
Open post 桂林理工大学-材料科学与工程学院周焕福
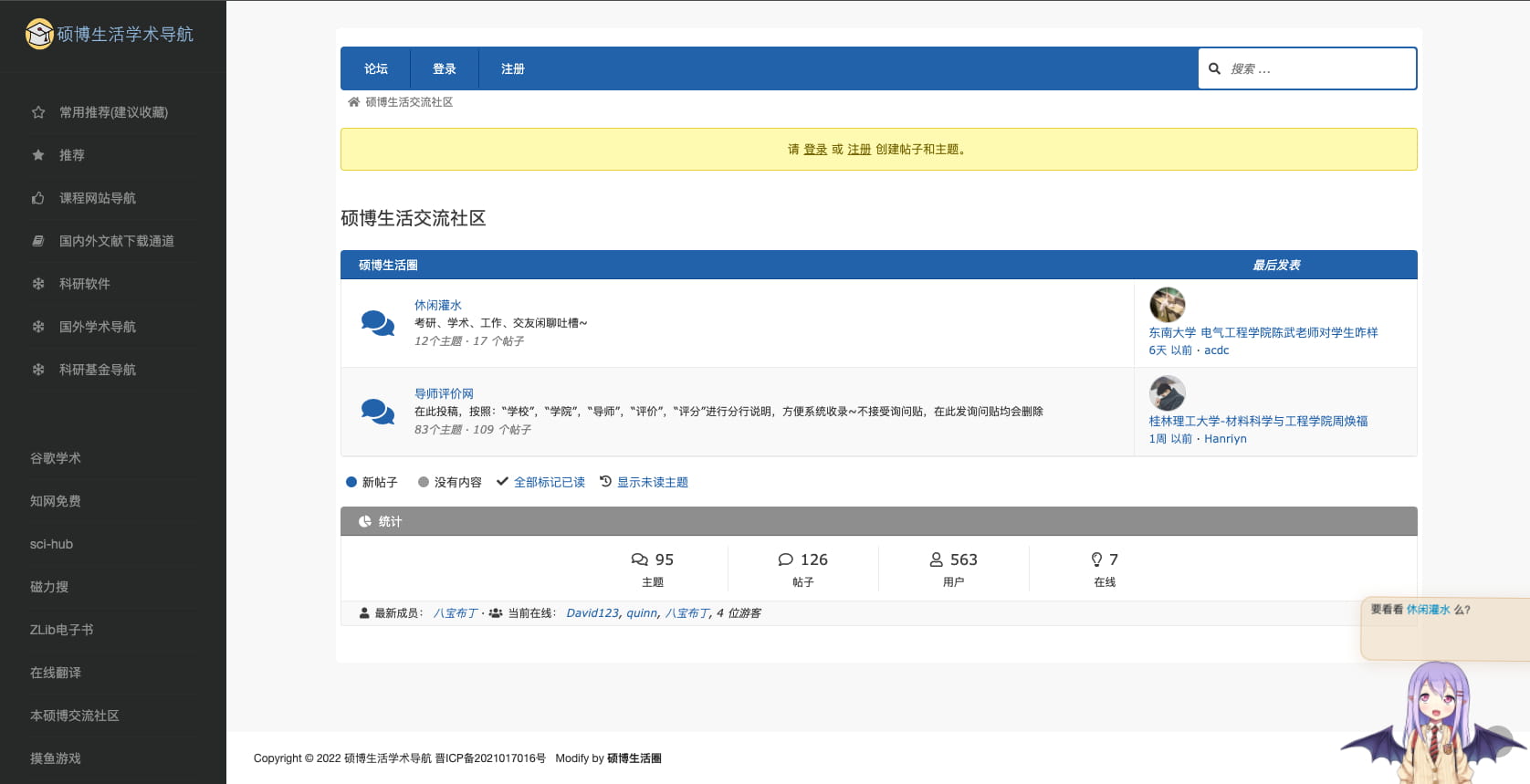pos(1258,421)
